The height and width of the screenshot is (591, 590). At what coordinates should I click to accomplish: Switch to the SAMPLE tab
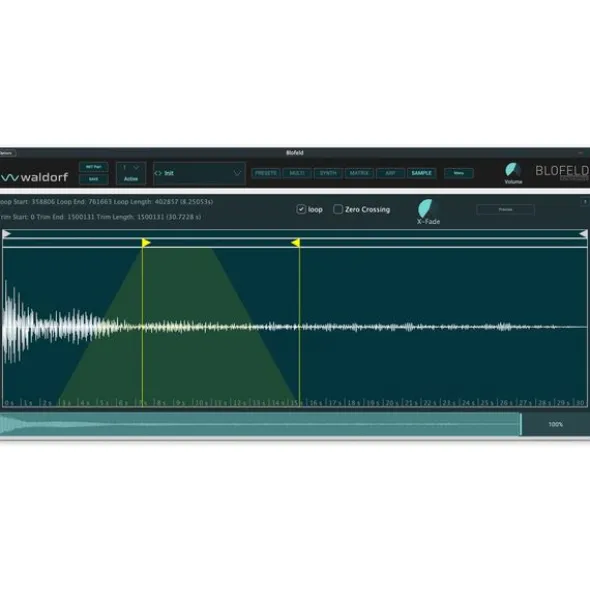point(421,173)
